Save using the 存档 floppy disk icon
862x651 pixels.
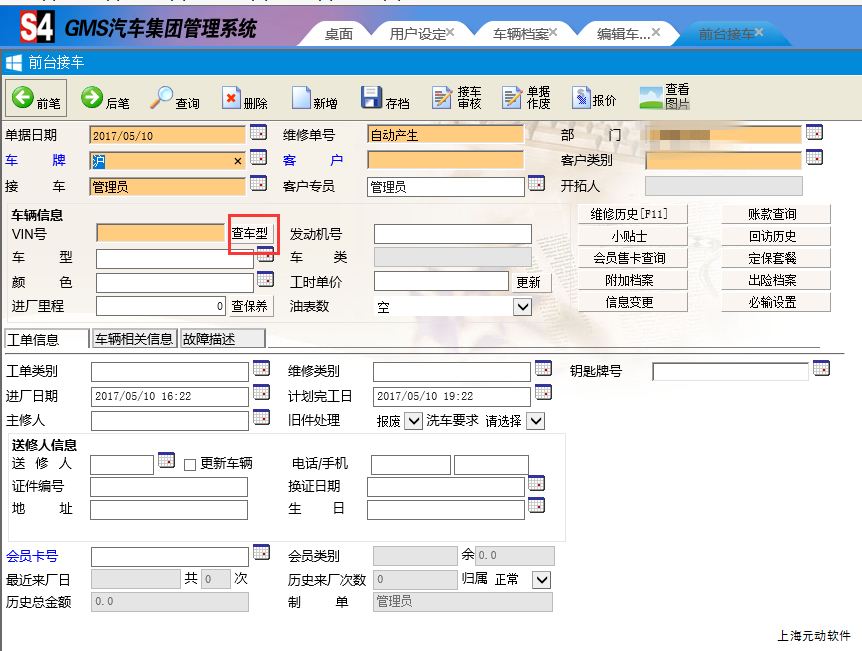pos(371,97)
